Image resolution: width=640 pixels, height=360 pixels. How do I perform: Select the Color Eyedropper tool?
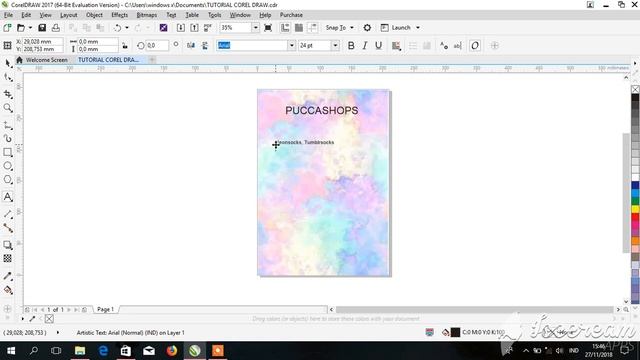8,276
